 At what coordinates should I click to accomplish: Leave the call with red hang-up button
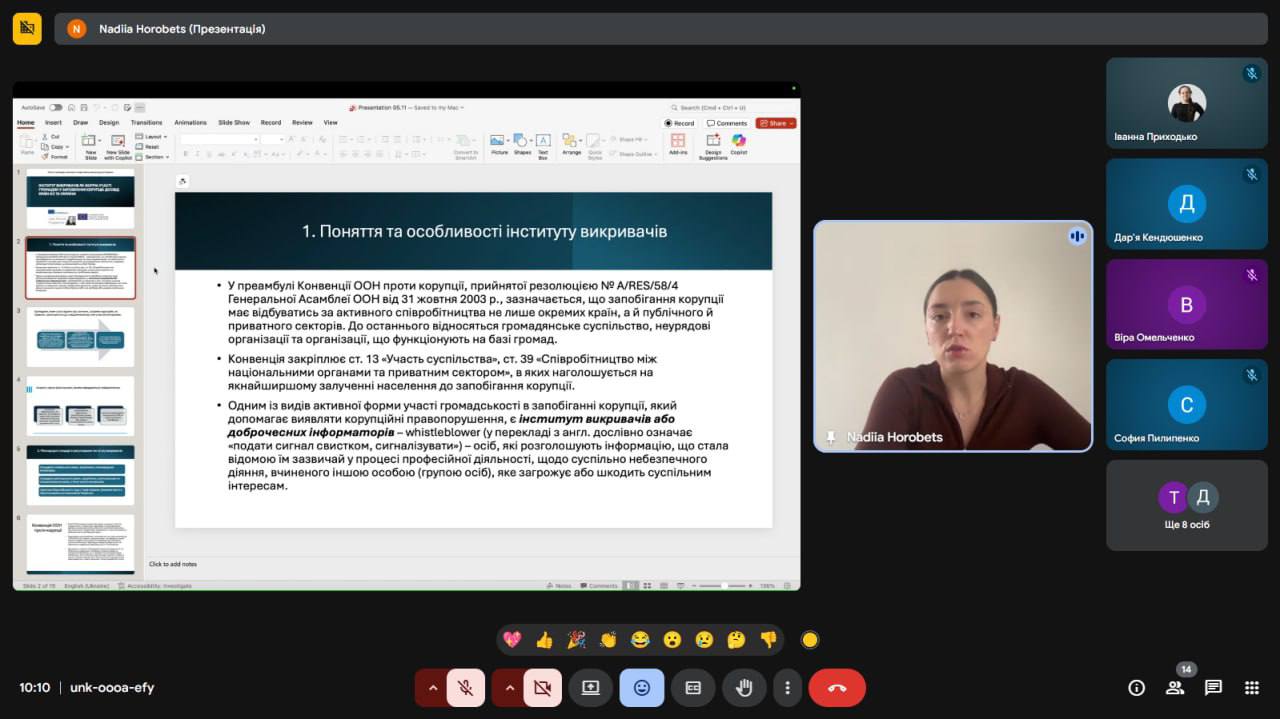click(837, 688)
